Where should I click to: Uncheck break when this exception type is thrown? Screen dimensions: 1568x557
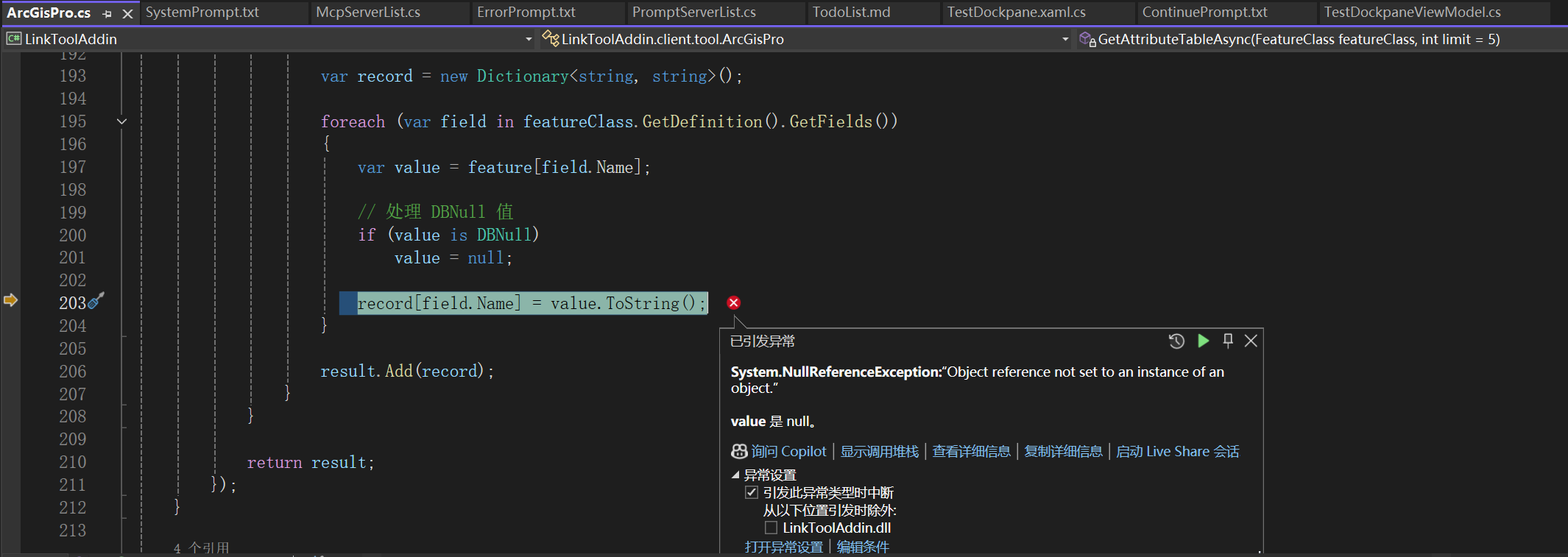(x=752, y=492)
